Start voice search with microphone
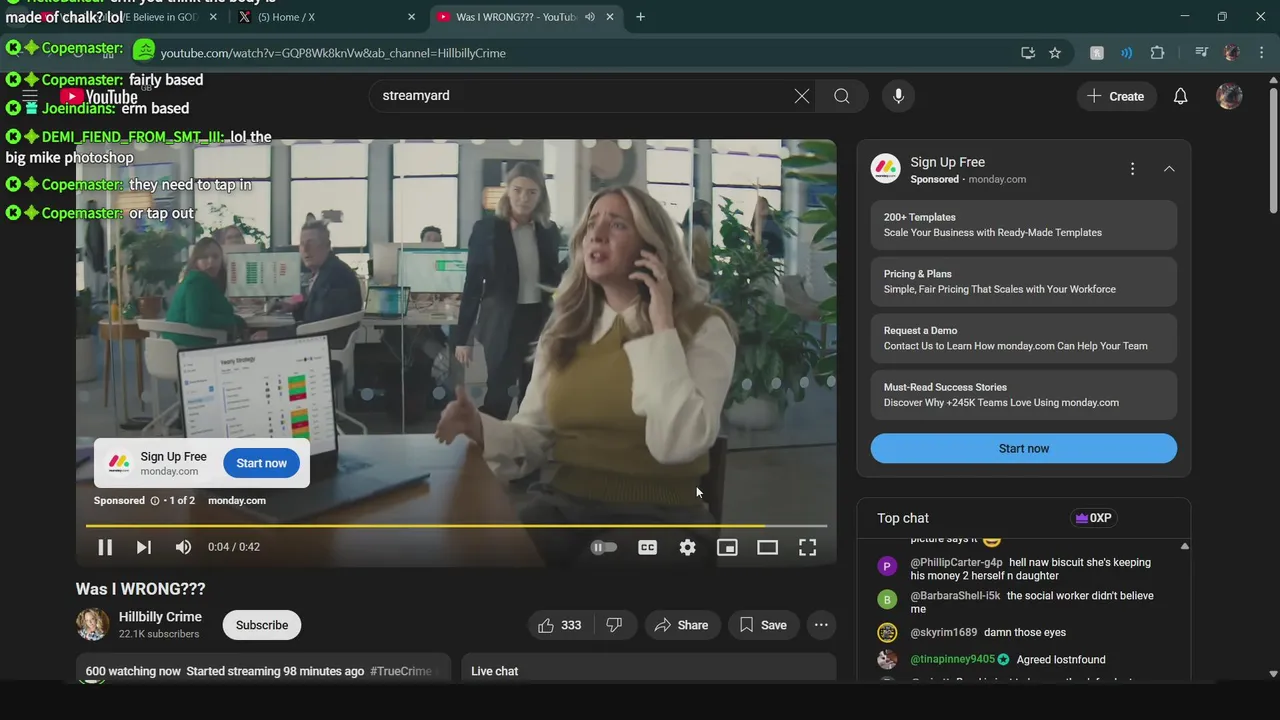Viewport: 1280px width, 720px height. [x=898, y=96]
